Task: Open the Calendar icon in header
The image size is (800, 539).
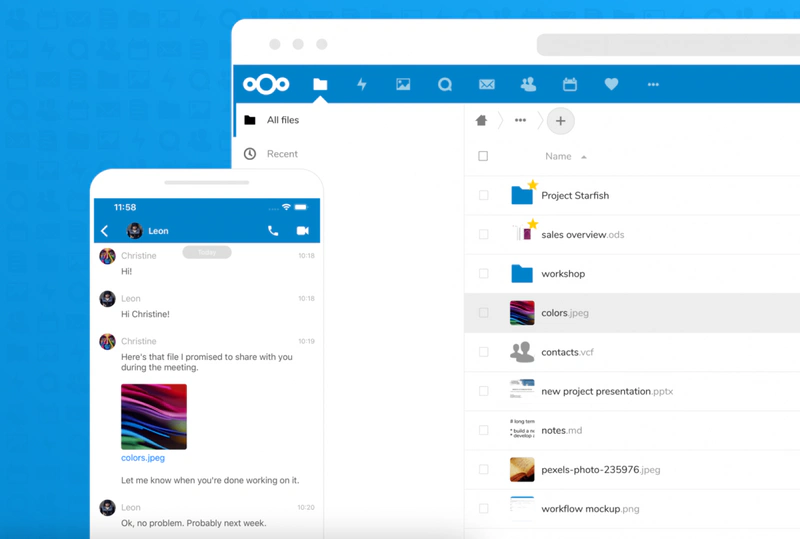Action: [570, 84]
